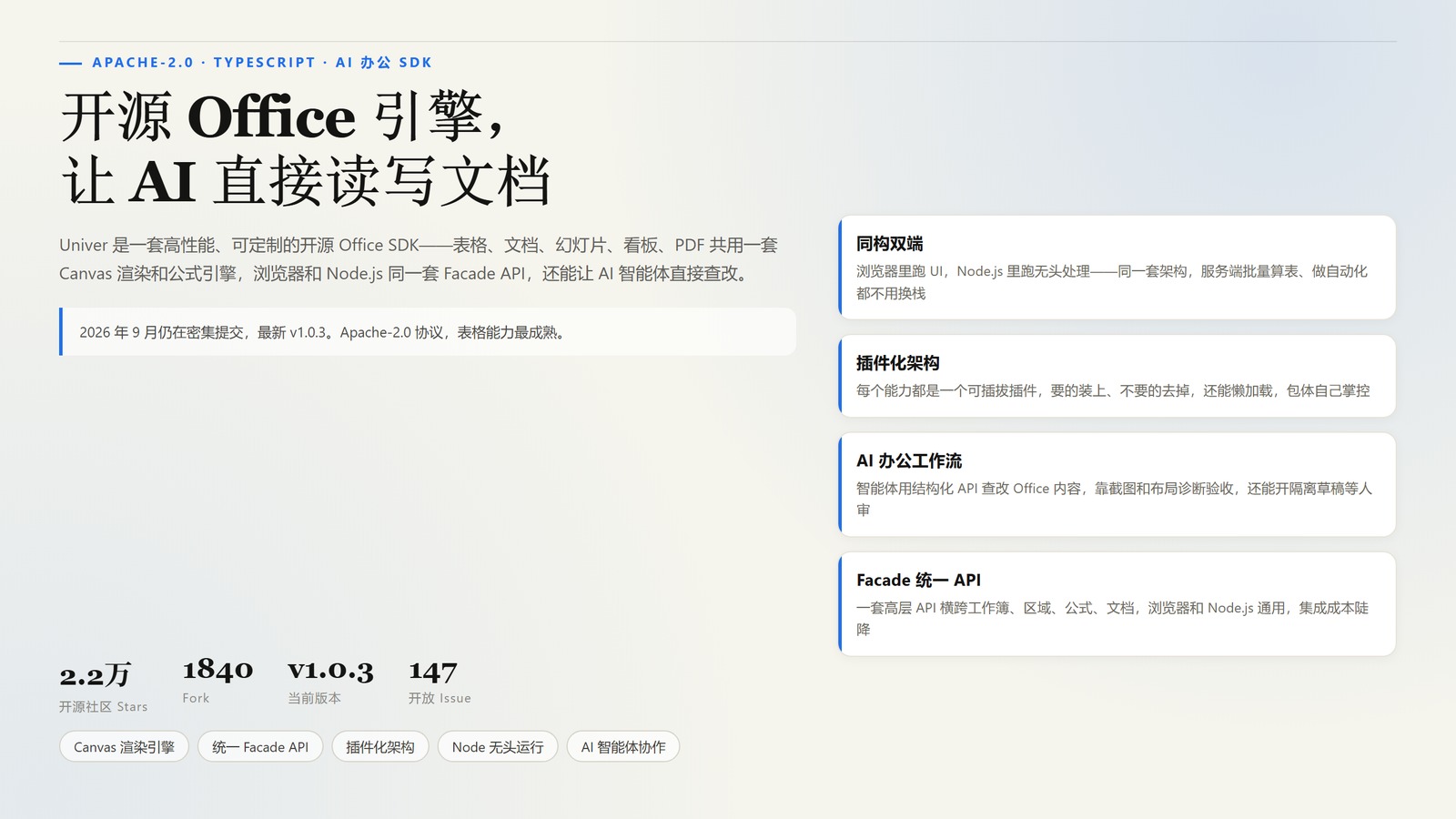Click the 当前版本 label
Viewport: 1456px width, 819px height.
[314, 698]
